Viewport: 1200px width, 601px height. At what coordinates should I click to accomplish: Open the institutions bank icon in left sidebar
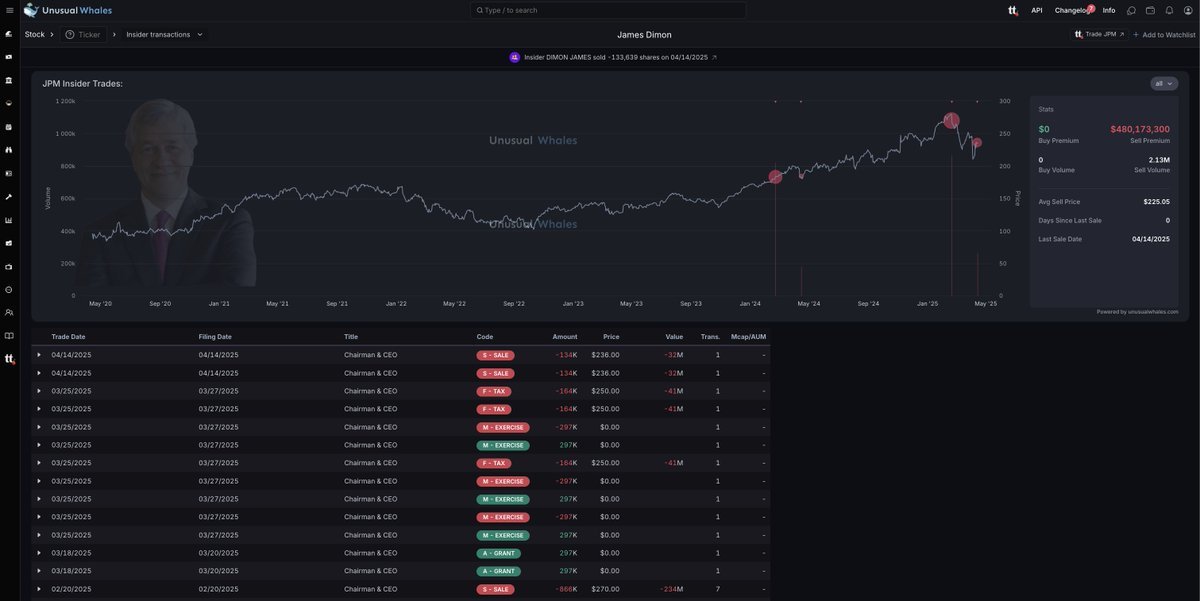point(9,80)
